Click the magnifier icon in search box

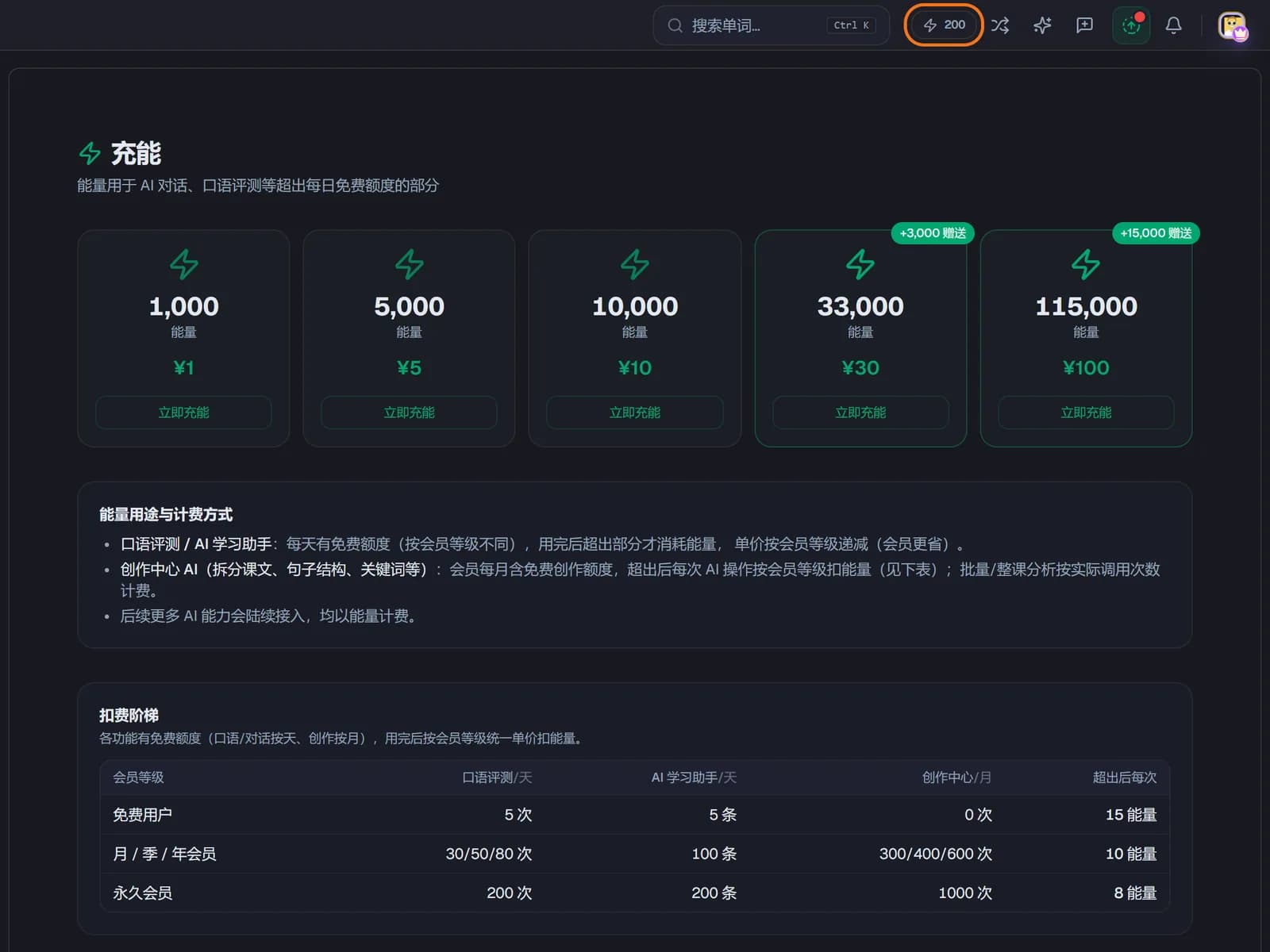[x=675, y=25]
